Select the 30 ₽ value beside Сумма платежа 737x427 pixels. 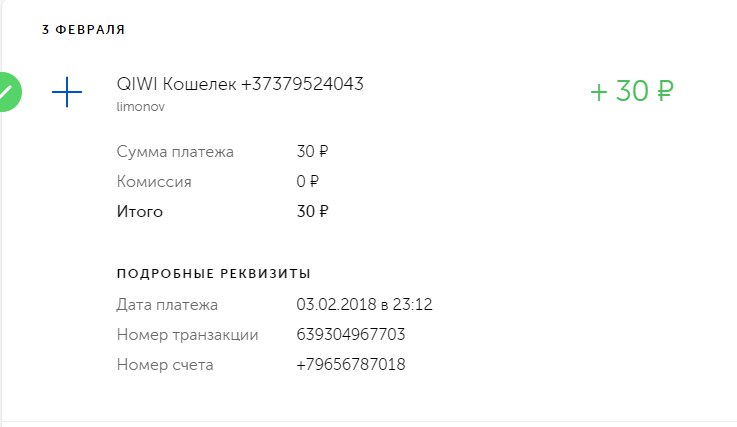point(312,152)
